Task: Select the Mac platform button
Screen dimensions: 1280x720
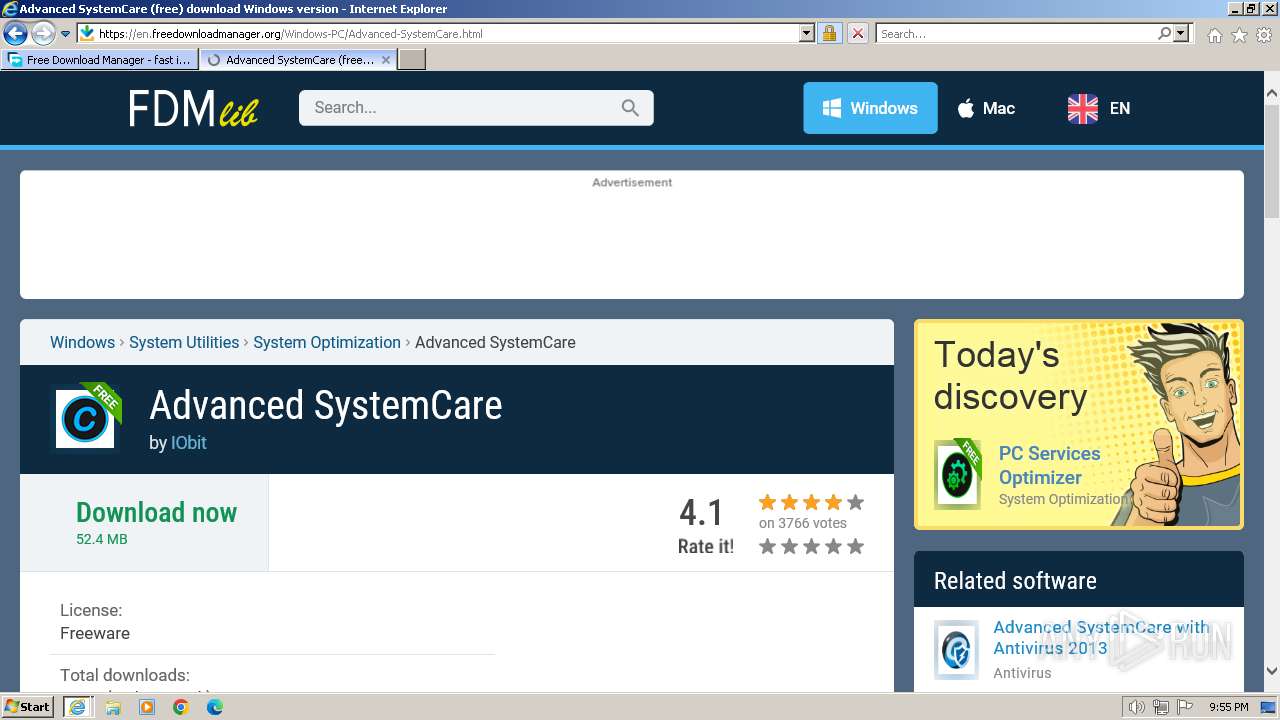Action: tap(986, 108)
